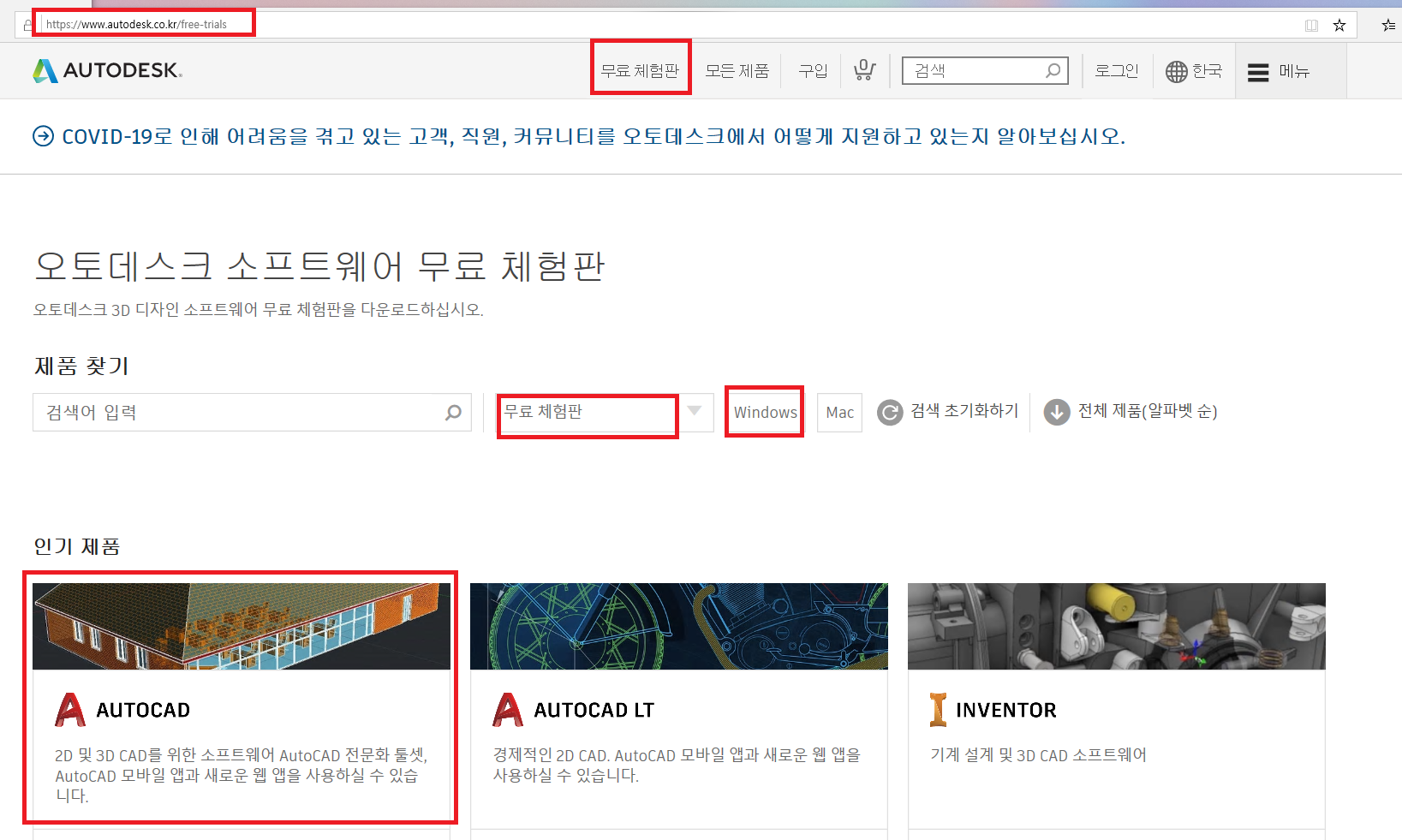Open the 메뉴 label in header
Image resolution: width=1402 pixels, height=840 pixels.
pyautogui.click(x=1295, y=71)
